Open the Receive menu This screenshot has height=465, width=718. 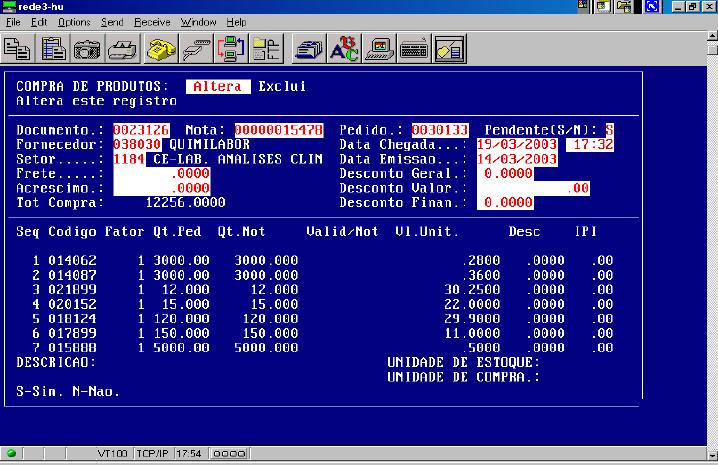click(x=152, y=22)
